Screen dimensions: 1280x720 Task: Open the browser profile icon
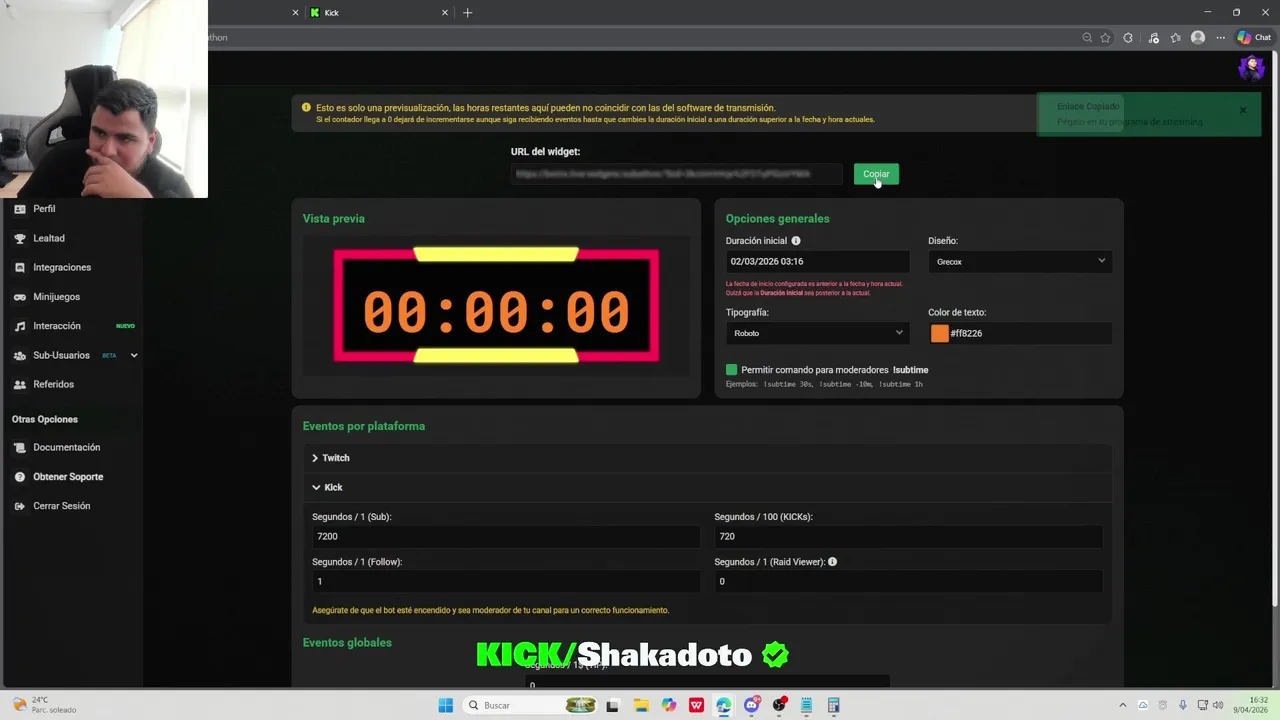point(1198,38)
